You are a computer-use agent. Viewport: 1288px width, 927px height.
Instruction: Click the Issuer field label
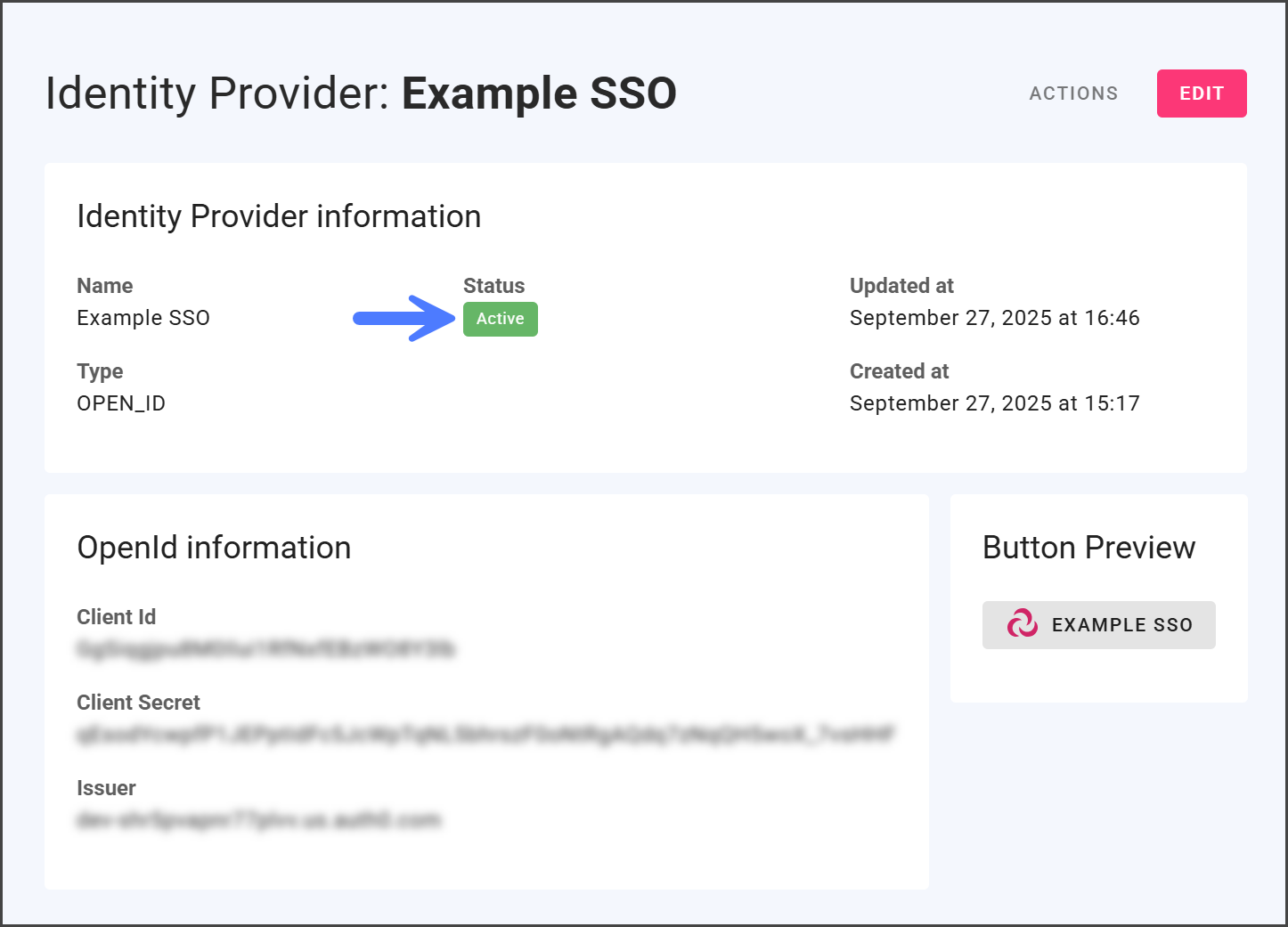(106, 788)
